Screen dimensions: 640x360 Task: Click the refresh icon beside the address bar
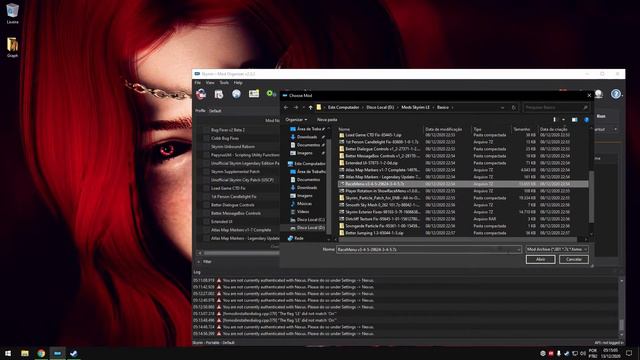click(514, 107)
